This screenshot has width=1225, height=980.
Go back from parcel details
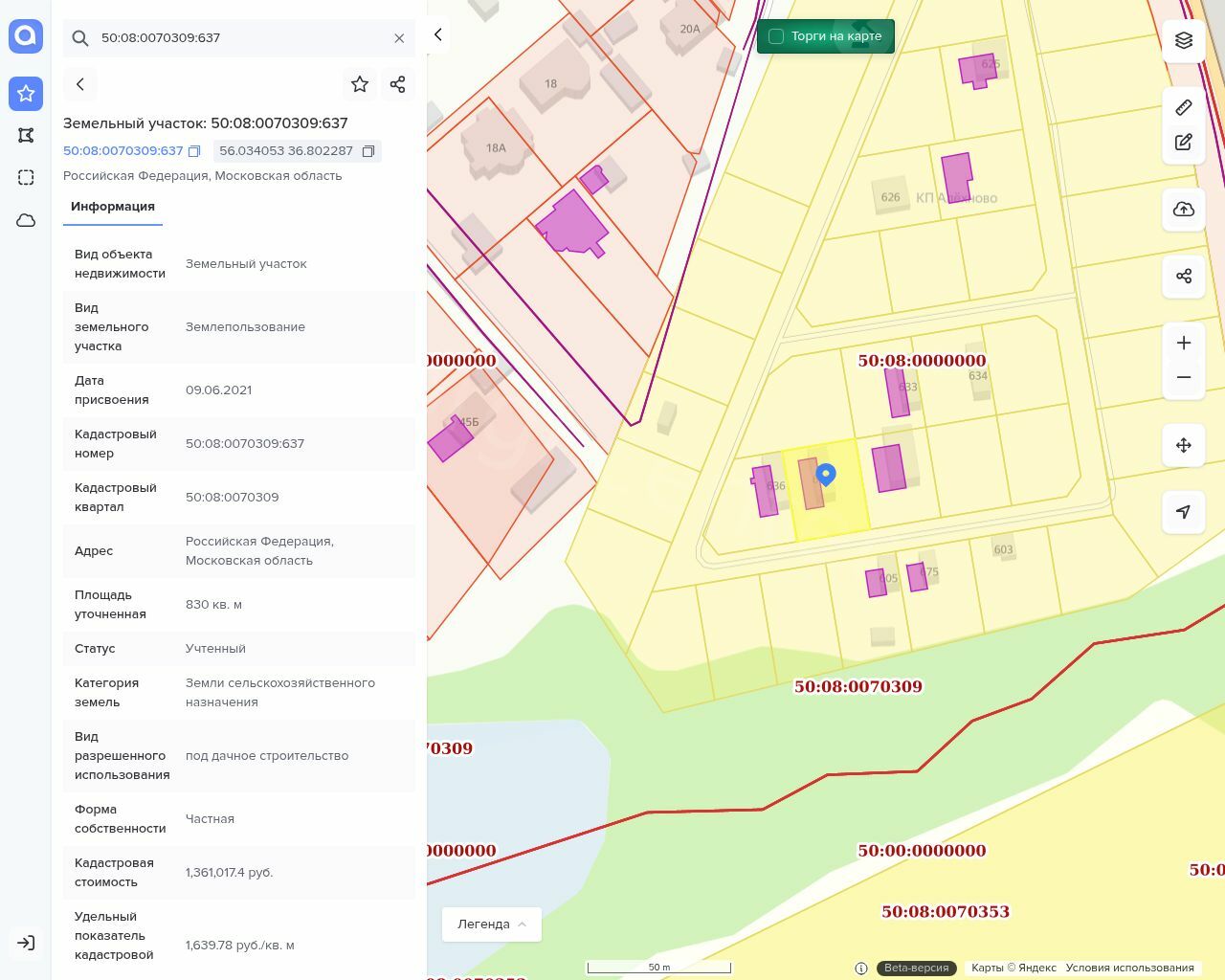click(x=80, y=84)
